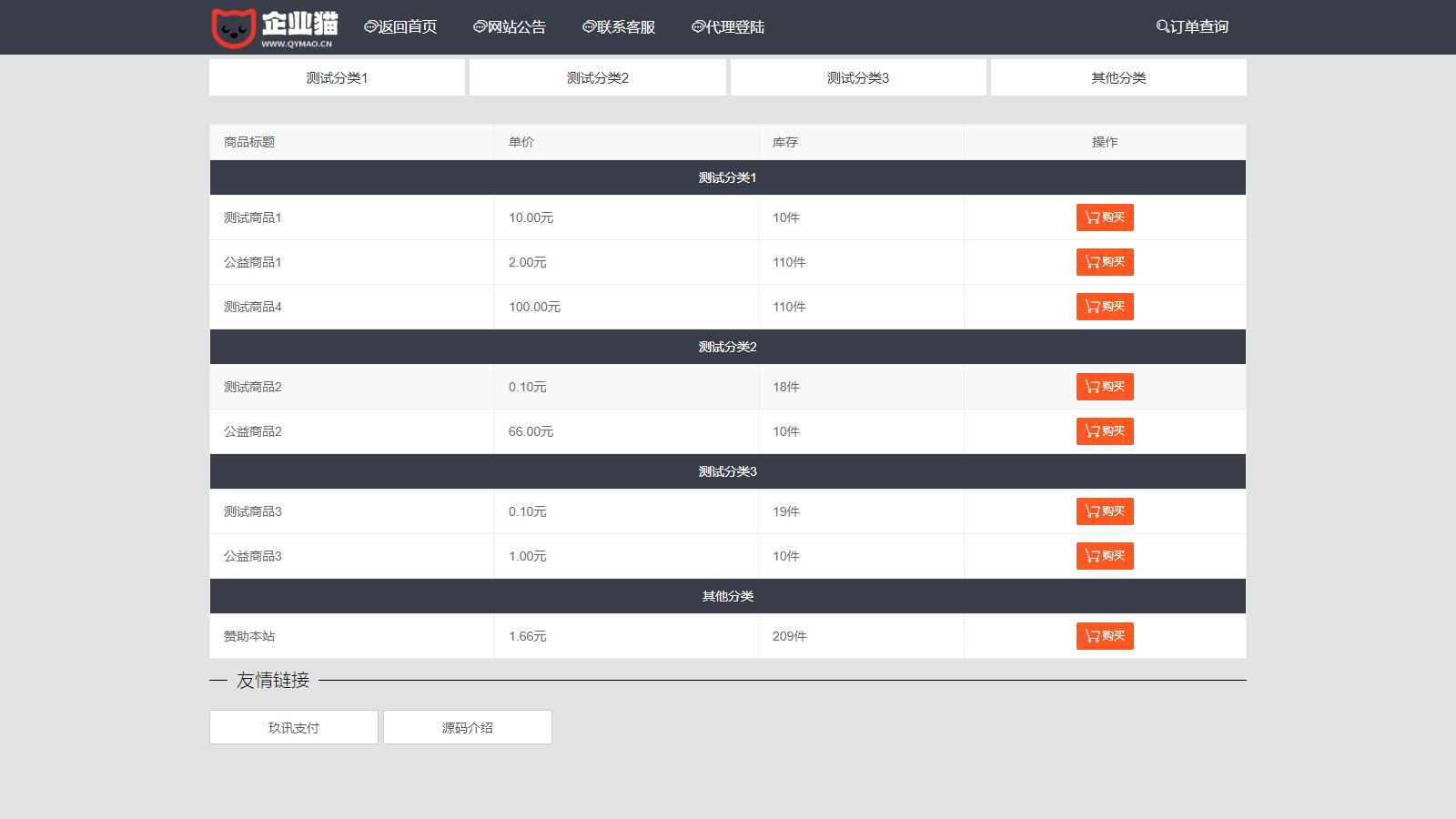
Task: Click buy button for 测试商品3
Action: pyautogui.click(x=1105, y=511)
